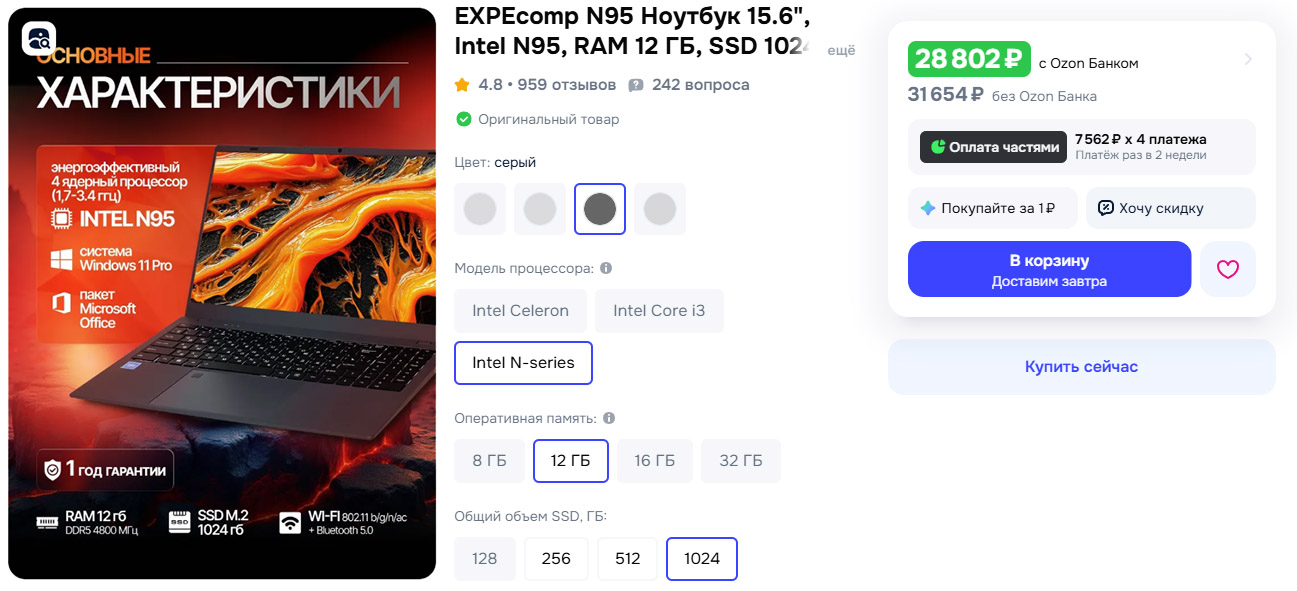This screenshot has height=591, width=1297.
Task: Choose Intel Core i3 processor model
Action: click(x=659, y=311)
